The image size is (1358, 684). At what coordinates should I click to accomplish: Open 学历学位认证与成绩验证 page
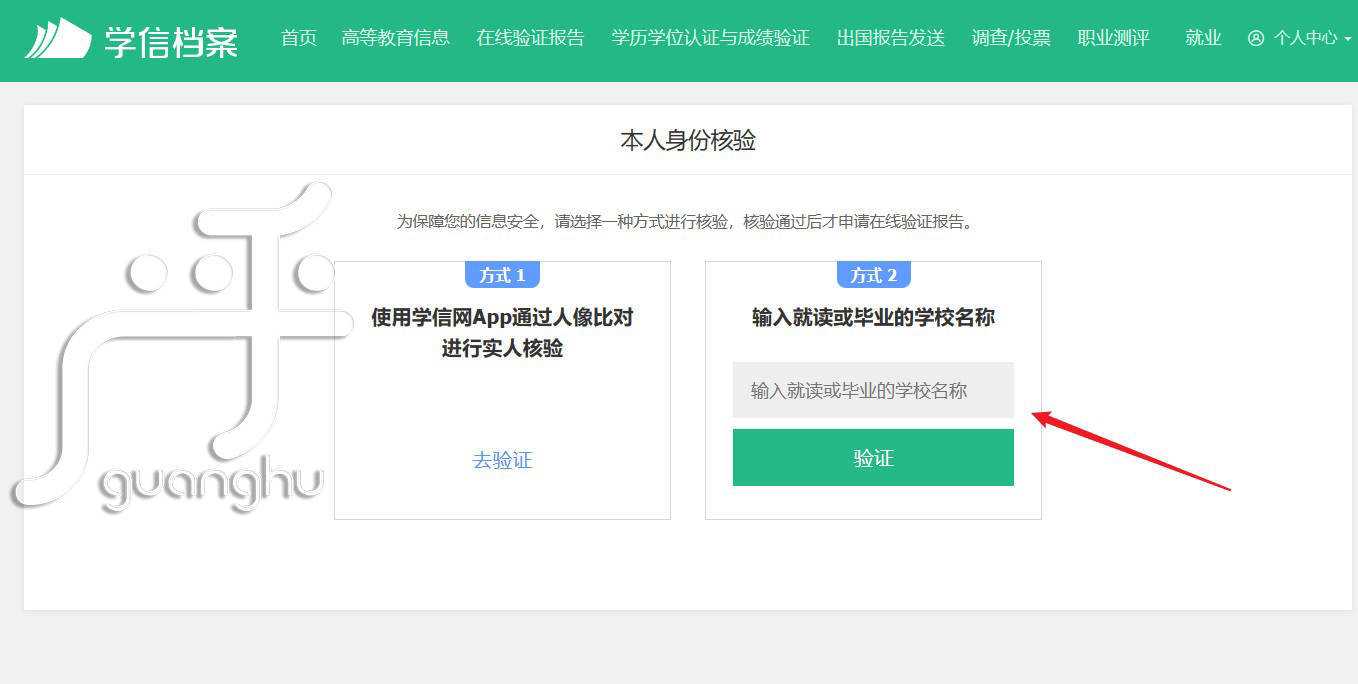click(710, 38)
